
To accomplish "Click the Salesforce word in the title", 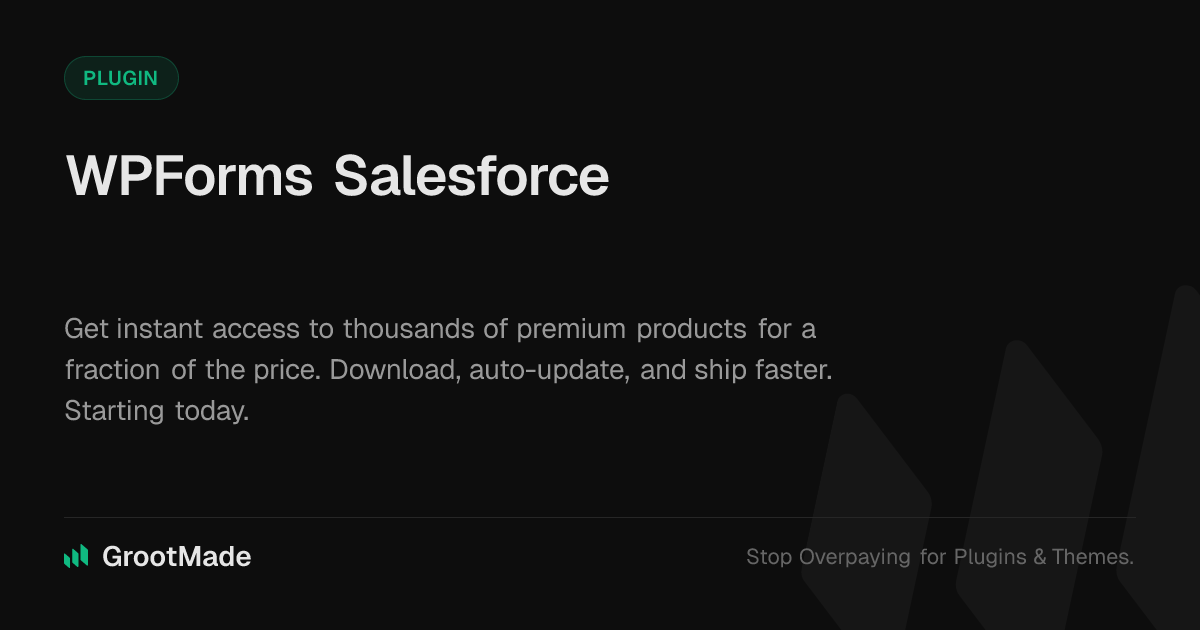I will (x=471, y=177).
